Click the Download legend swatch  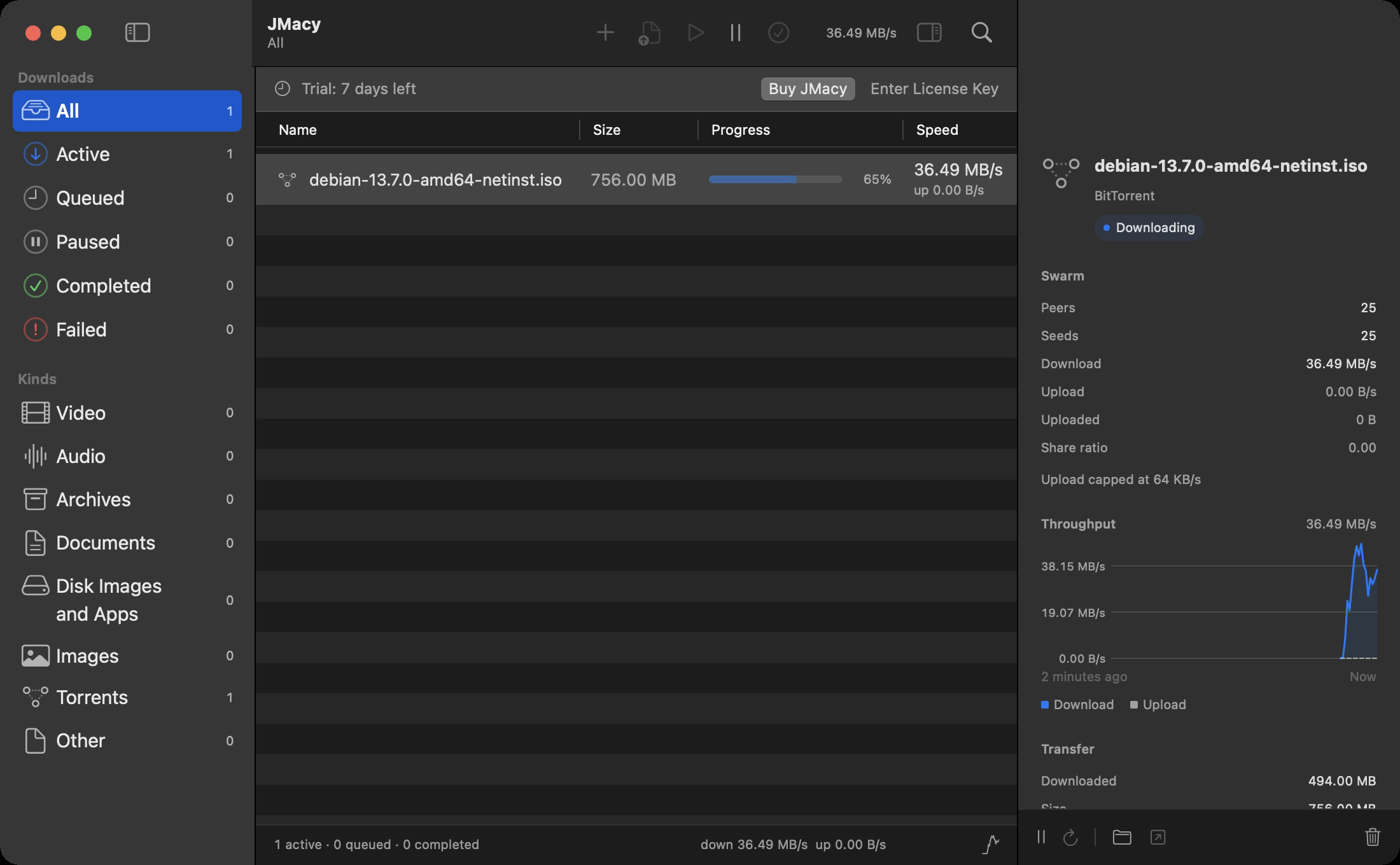[x=1044, y=705]
